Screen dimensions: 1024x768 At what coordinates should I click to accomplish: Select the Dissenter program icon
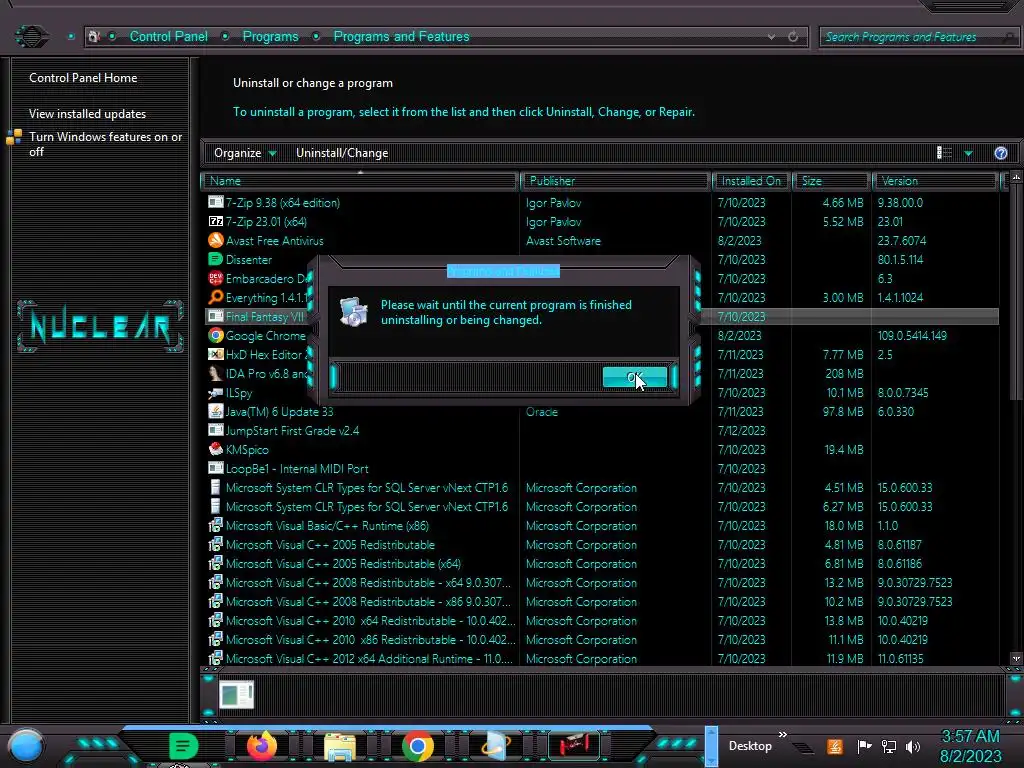pos(216,259)
